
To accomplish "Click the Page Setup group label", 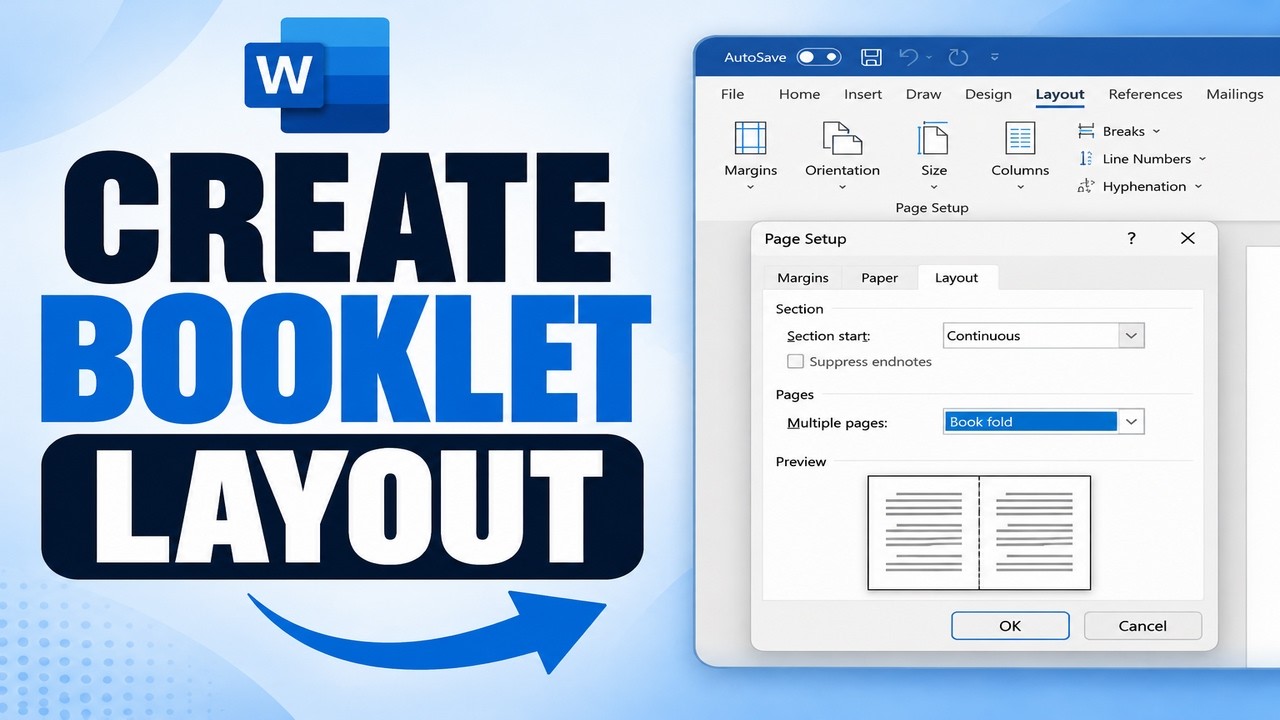I will point(932,208).
